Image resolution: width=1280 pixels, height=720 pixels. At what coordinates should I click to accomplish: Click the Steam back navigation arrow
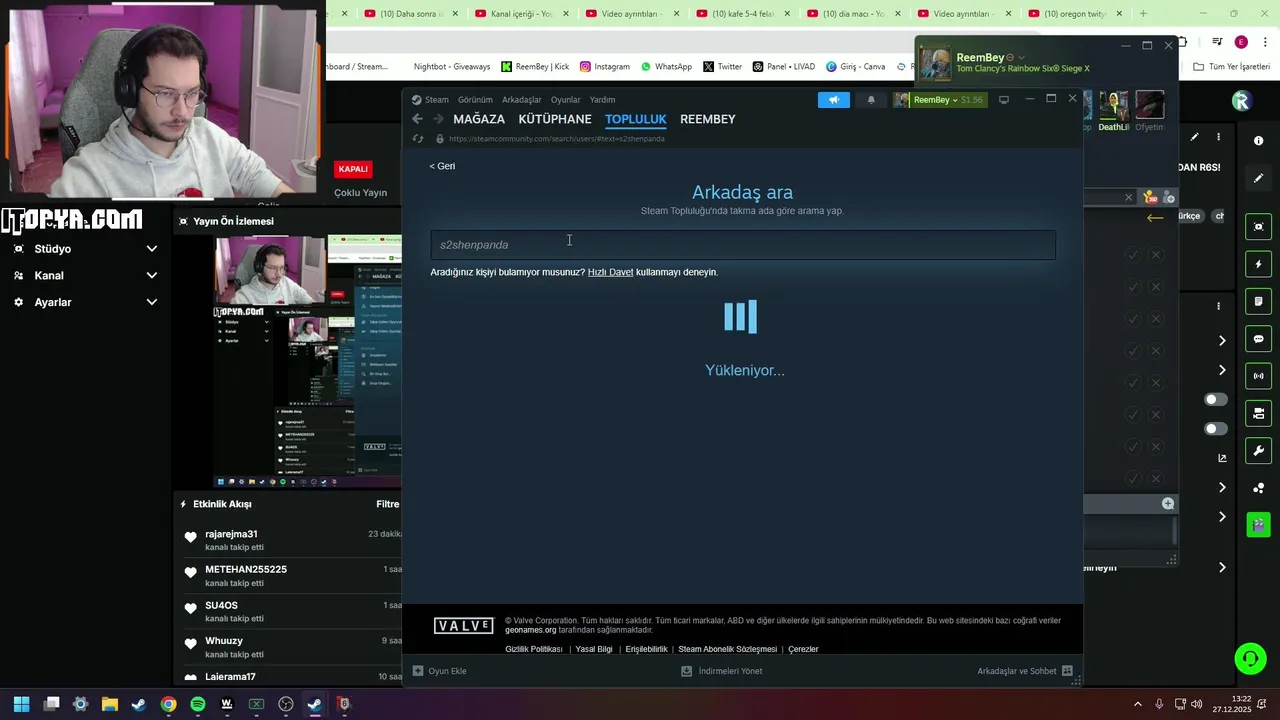[x=417, y=119]
